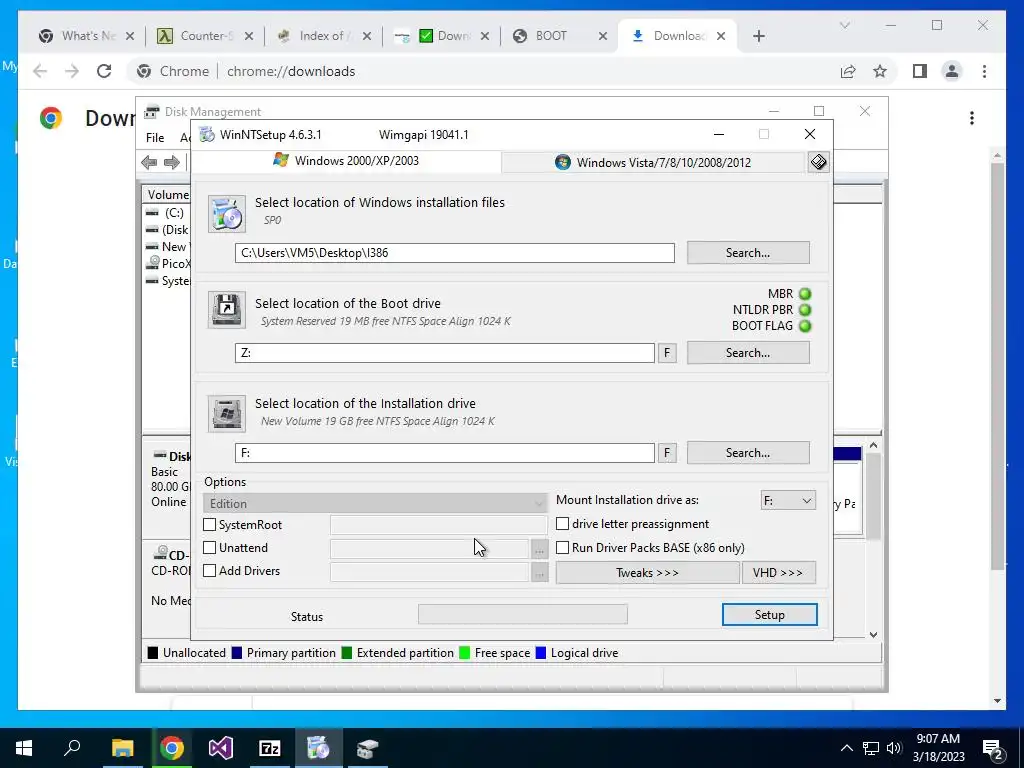Click the Boot drive Z: field

tap(445, 353)
